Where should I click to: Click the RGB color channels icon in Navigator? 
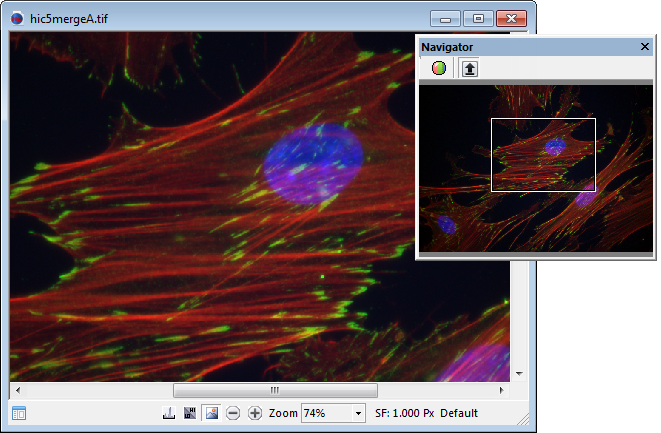pyautogui.click(x=437, y=69)
